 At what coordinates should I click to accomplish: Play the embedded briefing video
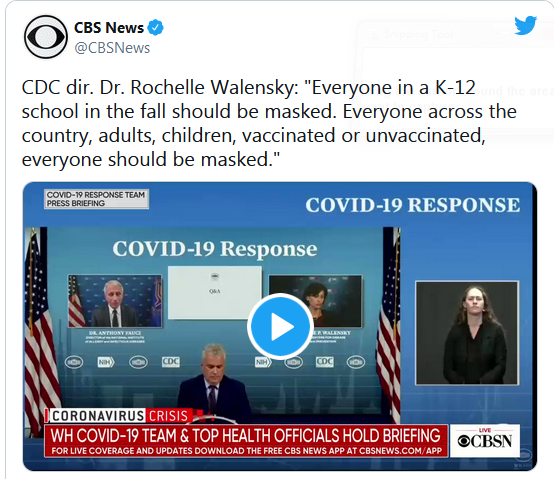click(280, 326)
